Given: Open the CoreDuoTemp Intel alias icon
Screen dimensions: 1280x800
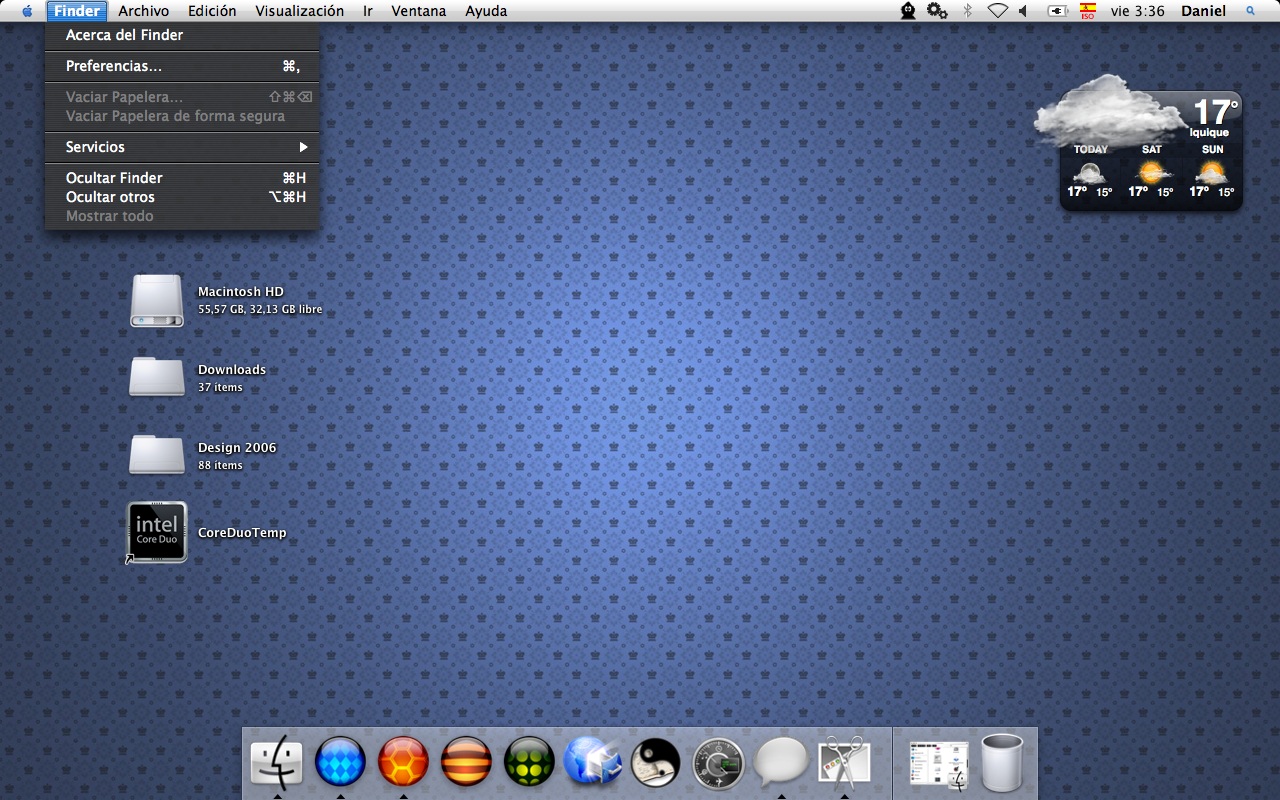Looking at the screenshot, I should (157, 532).
